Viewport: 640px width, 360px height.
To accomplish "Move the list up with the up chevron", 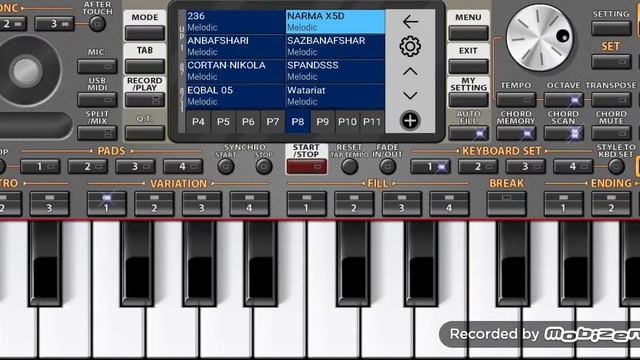I will [x=410, y=72].
